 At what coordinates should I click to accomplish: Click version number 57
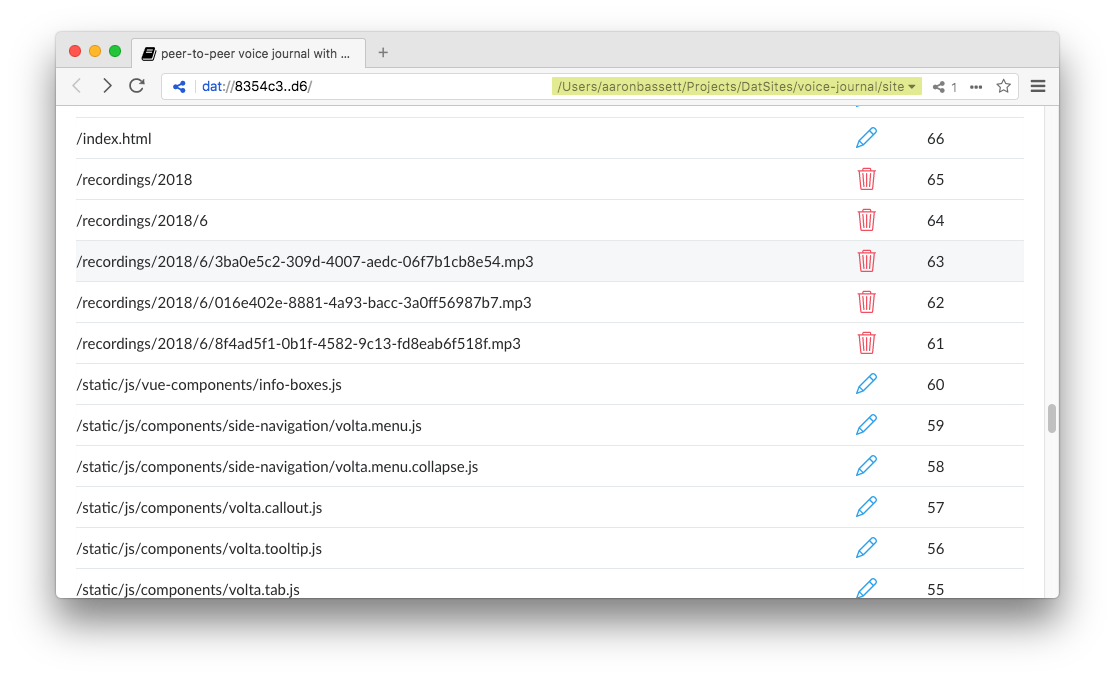936,508
